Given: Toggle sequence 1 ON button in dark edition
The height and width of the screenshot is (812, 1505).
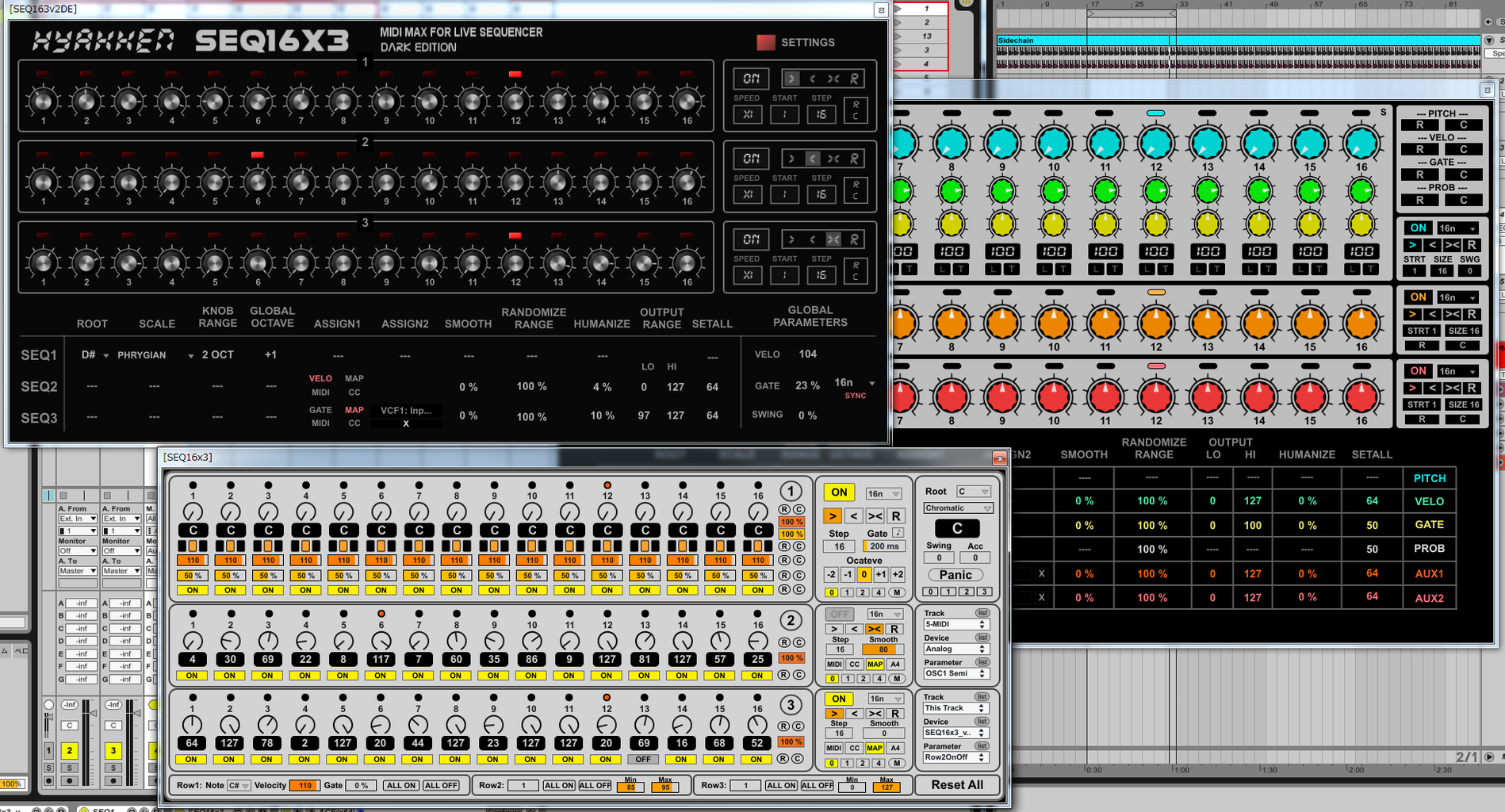Looking at the screenshot, I should click(751, 79).
